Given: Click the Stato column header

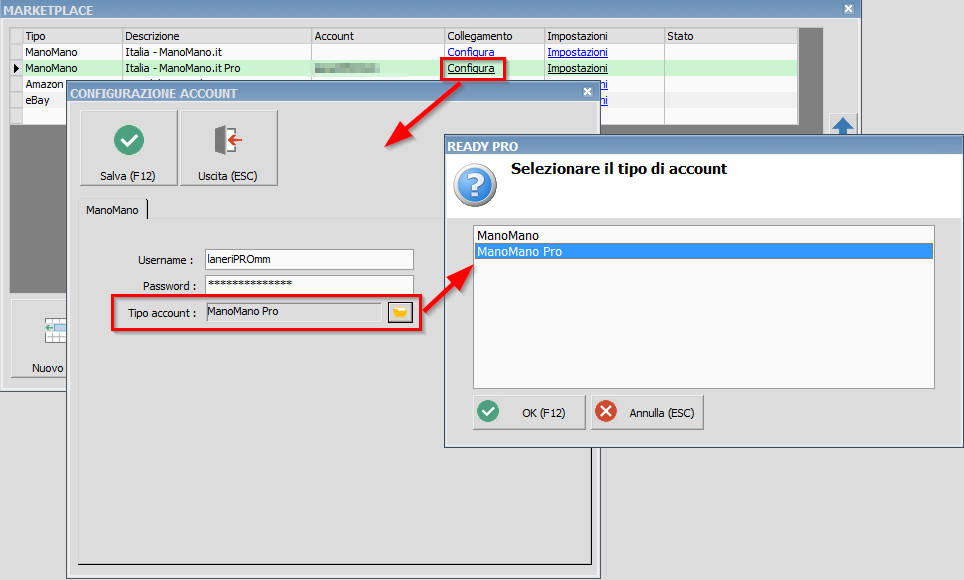Looking at the screenshot, I should tap(731, 36).
